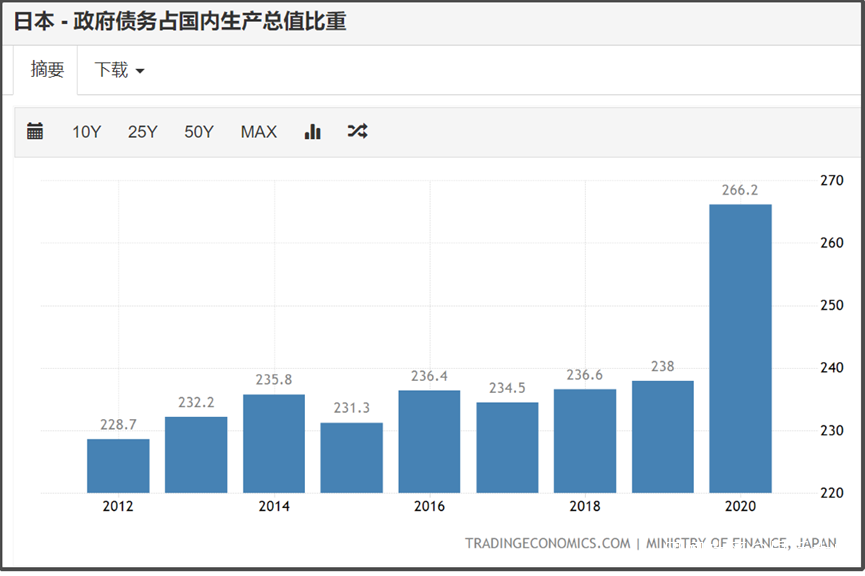
Task: Open the calendar date range icon
Action: [35, 131]
